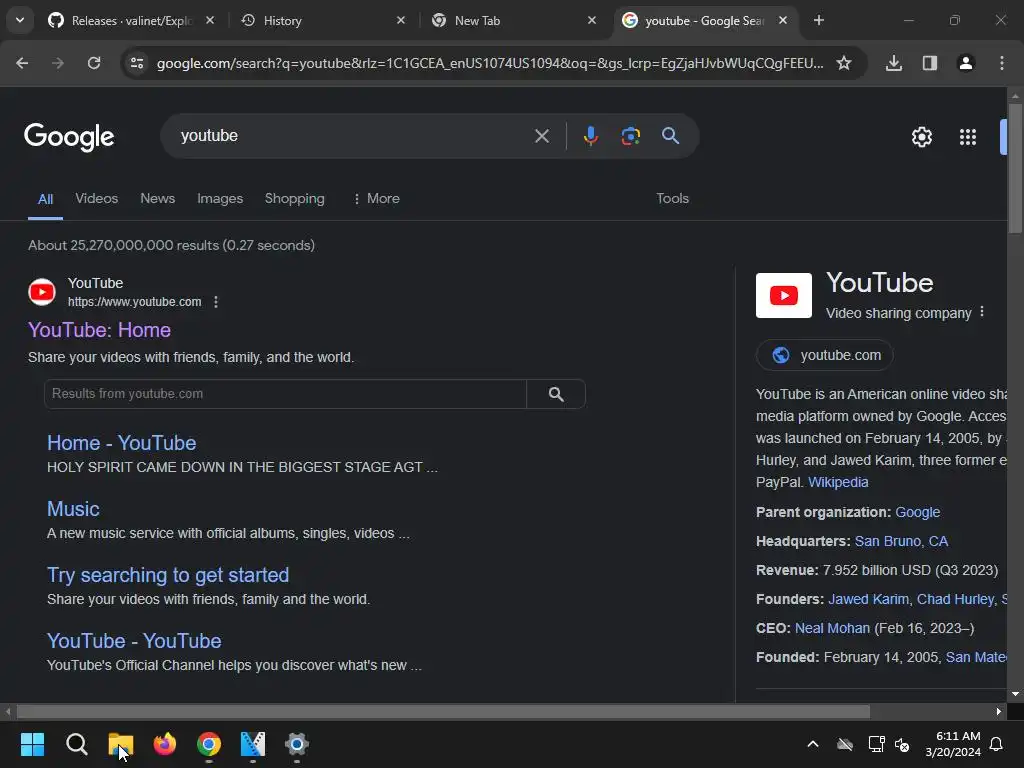Expand the More search filters menu
Image resolution: width=1024 pixels, height=768 pixels.
(376, 199)
